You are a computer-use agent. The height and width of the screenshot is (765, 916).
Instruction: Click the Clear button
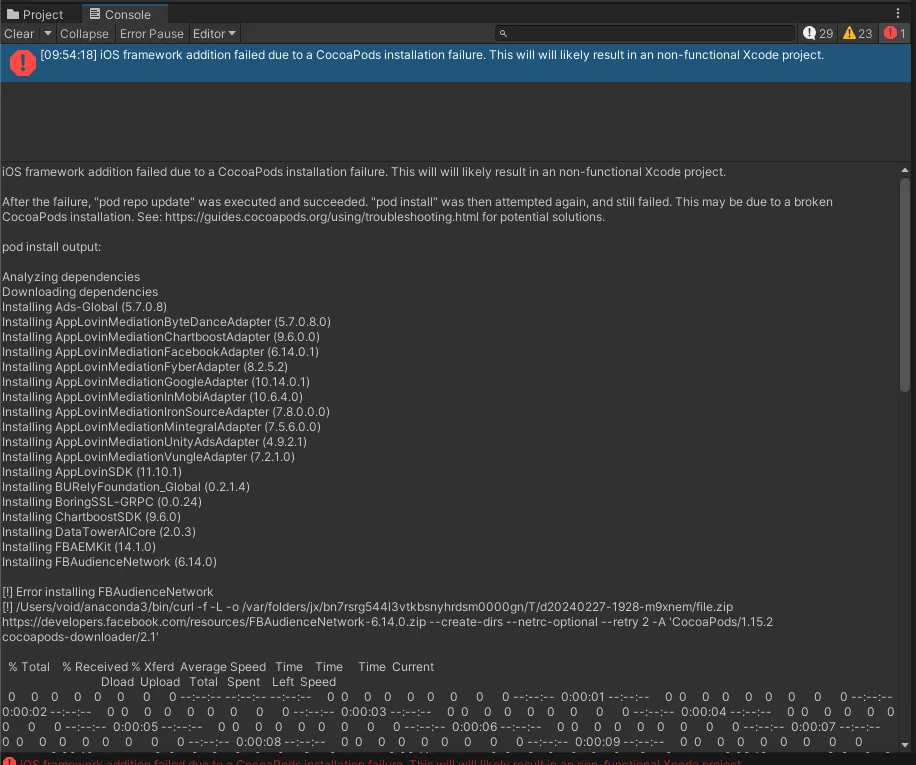click(19, 34)
